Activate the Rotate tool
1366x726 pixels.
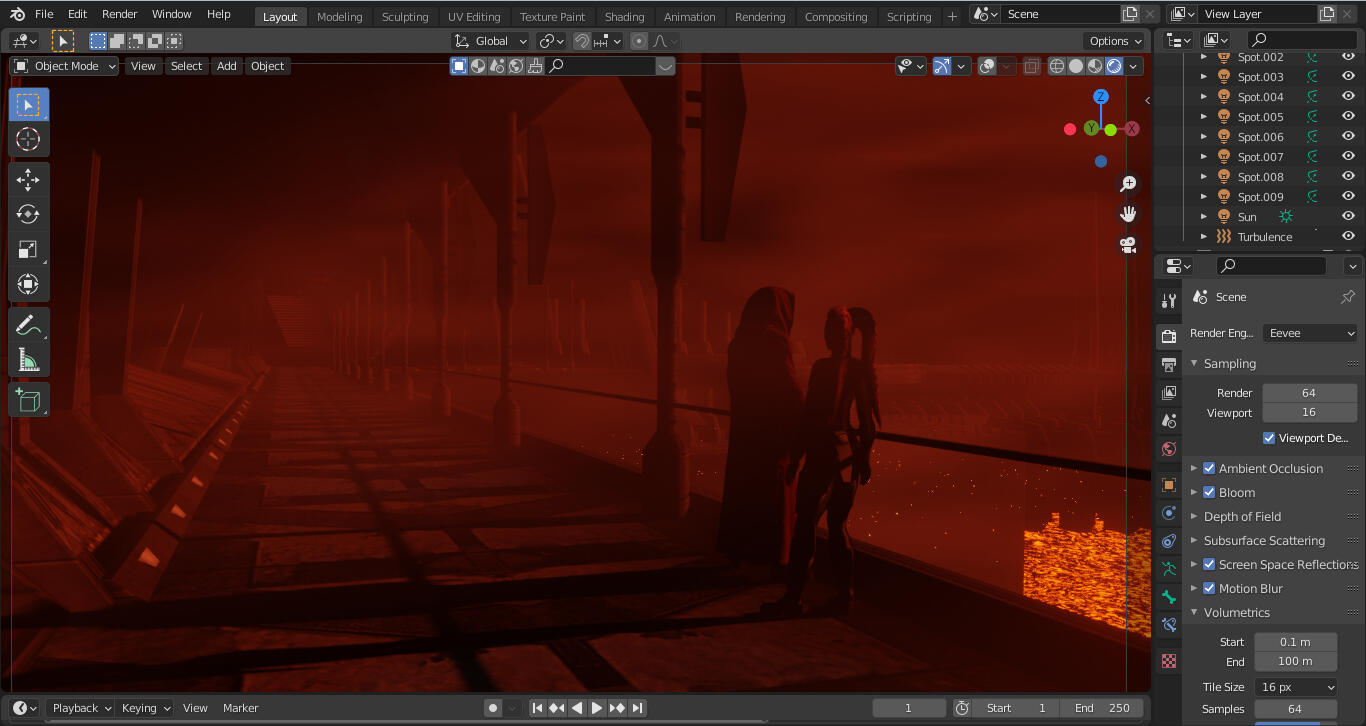pos(28,214)
